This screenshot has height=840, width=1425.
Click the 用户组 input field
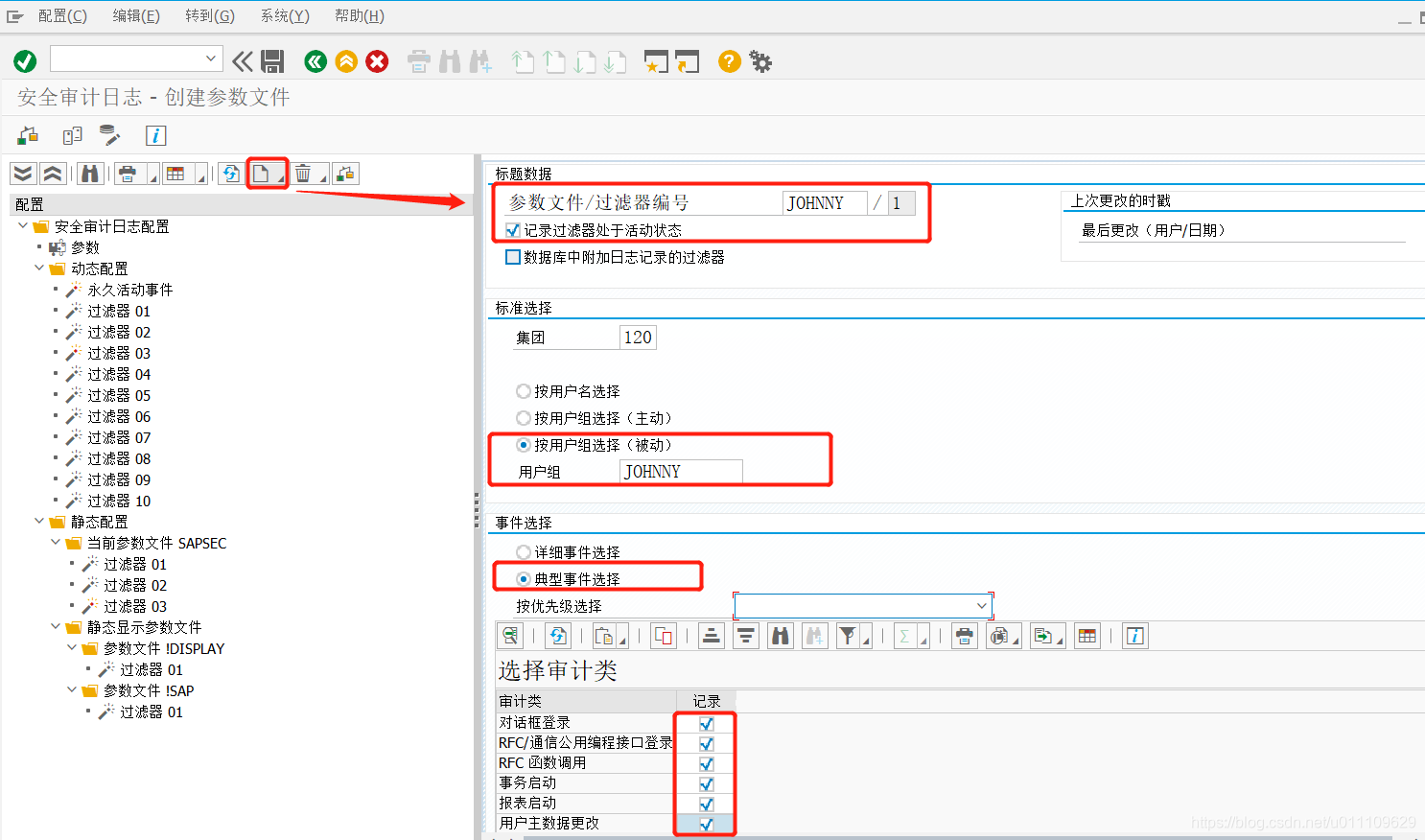pyautogui.click(x=682, y=472)
